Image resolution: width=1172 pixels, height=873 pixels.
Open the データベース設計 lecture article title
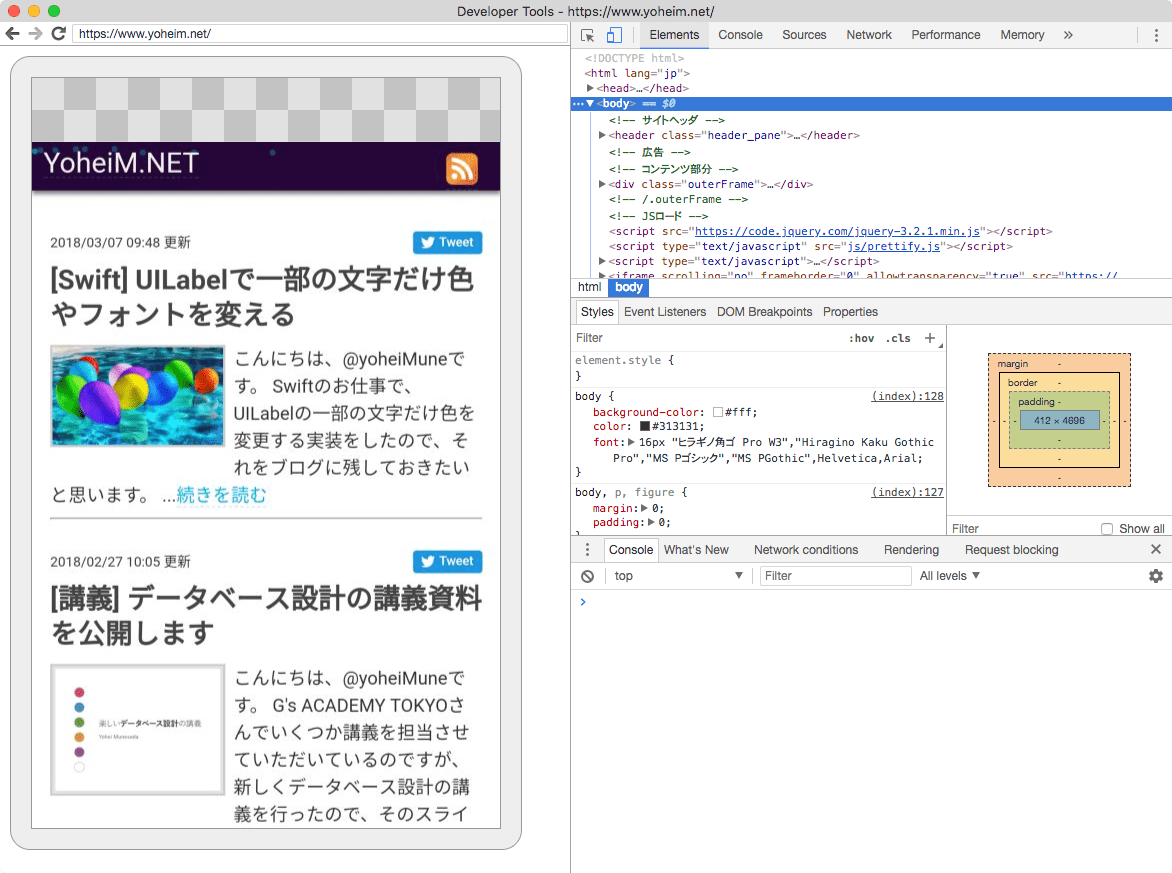tap(266, 615)
